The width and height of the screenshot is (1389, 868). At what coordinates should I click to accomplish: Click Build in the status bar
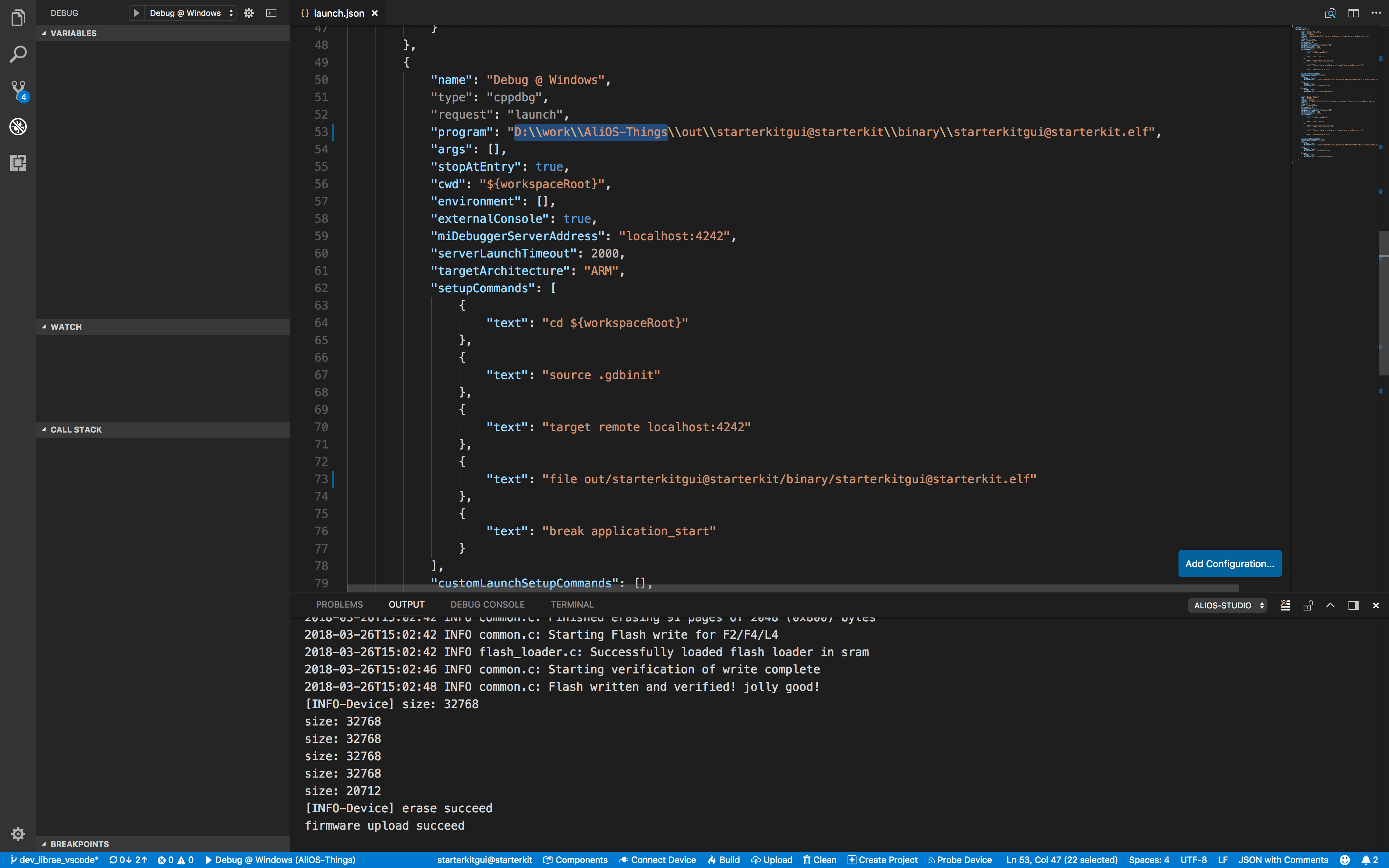(x=724, y=859)
